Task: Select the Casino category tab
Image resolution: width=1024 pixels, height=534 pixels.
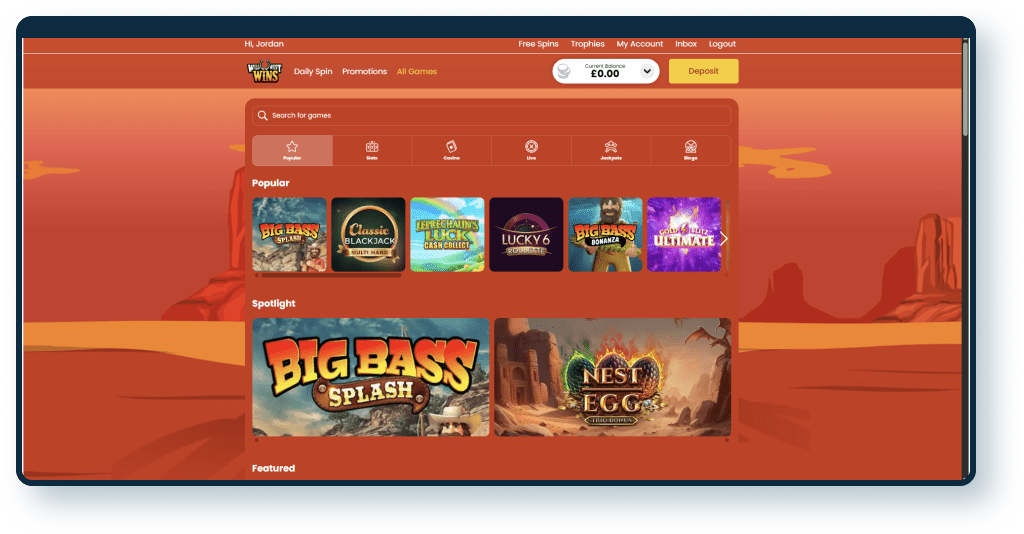Action: tap(451, 151)
